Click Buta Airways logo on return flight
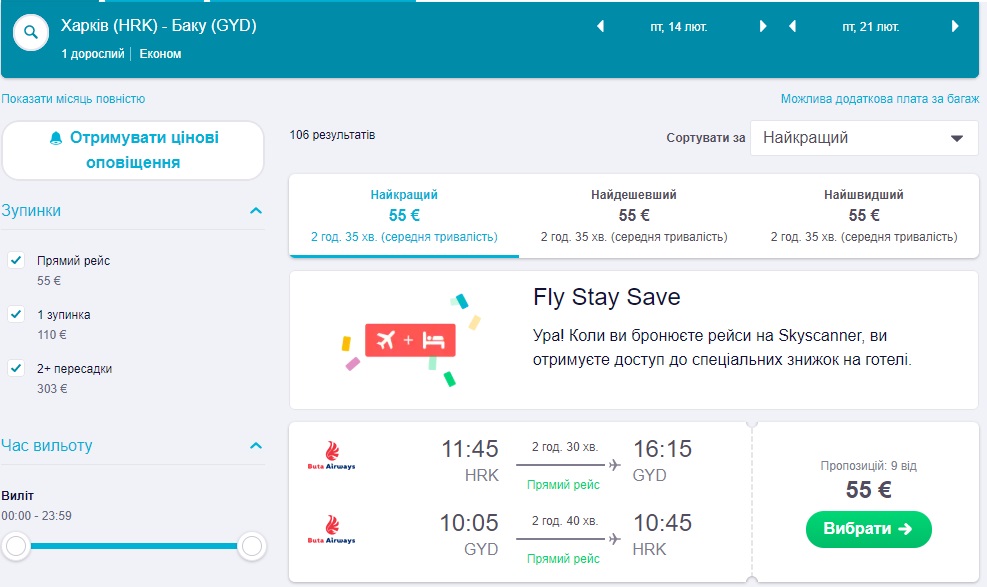The height and width of the screenshot is (587, 987). [x=331, y=530]
